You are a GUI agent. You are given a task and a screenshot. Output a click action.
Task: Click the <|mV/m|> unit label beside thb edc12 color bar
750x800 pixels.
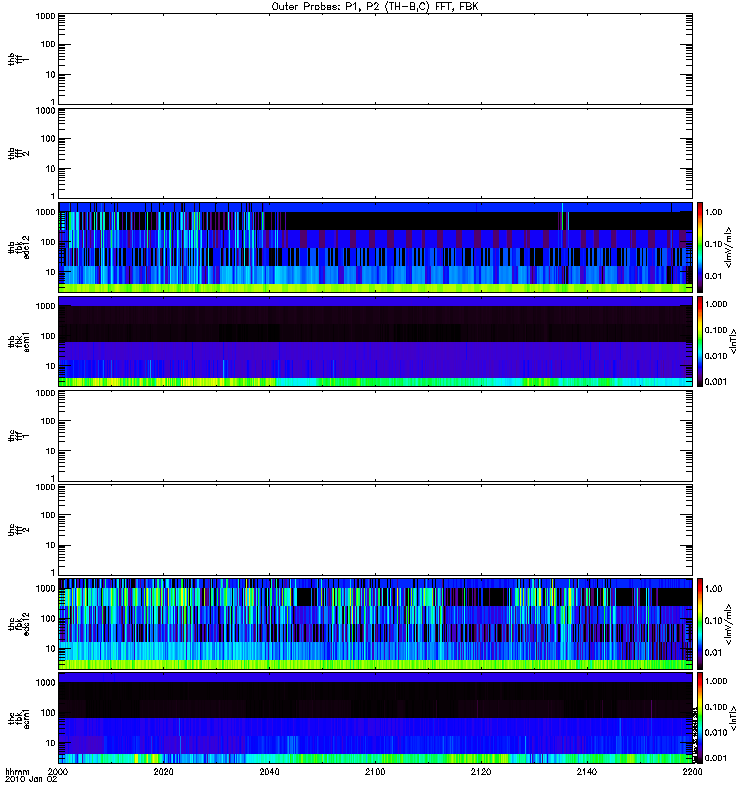click(729, 247)
